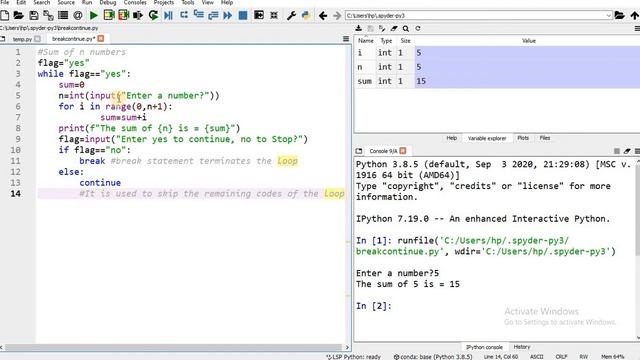Browse console tabs button left of Console 9/A
Image resolution: width=640 pixels, height=360 pixels.
[359, 151]
